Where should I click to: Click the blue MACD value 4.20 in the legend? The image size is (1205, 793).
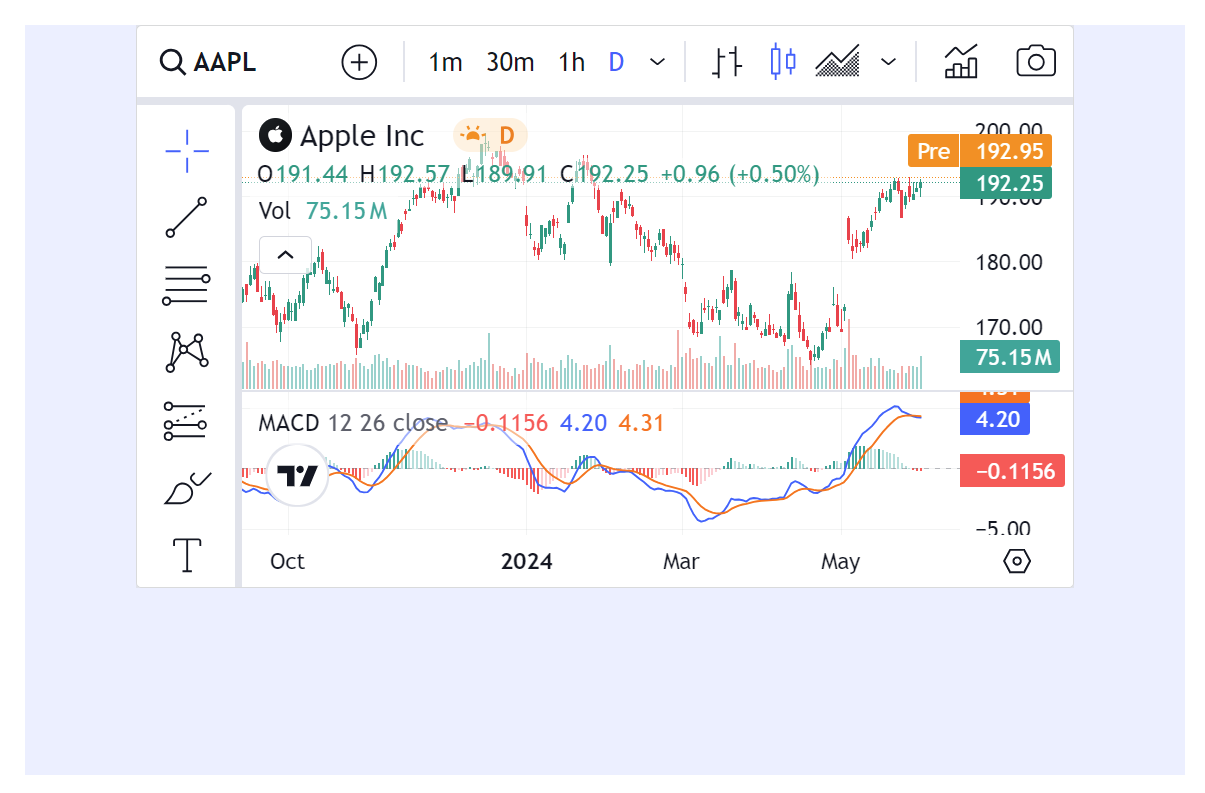pos(583,423)
